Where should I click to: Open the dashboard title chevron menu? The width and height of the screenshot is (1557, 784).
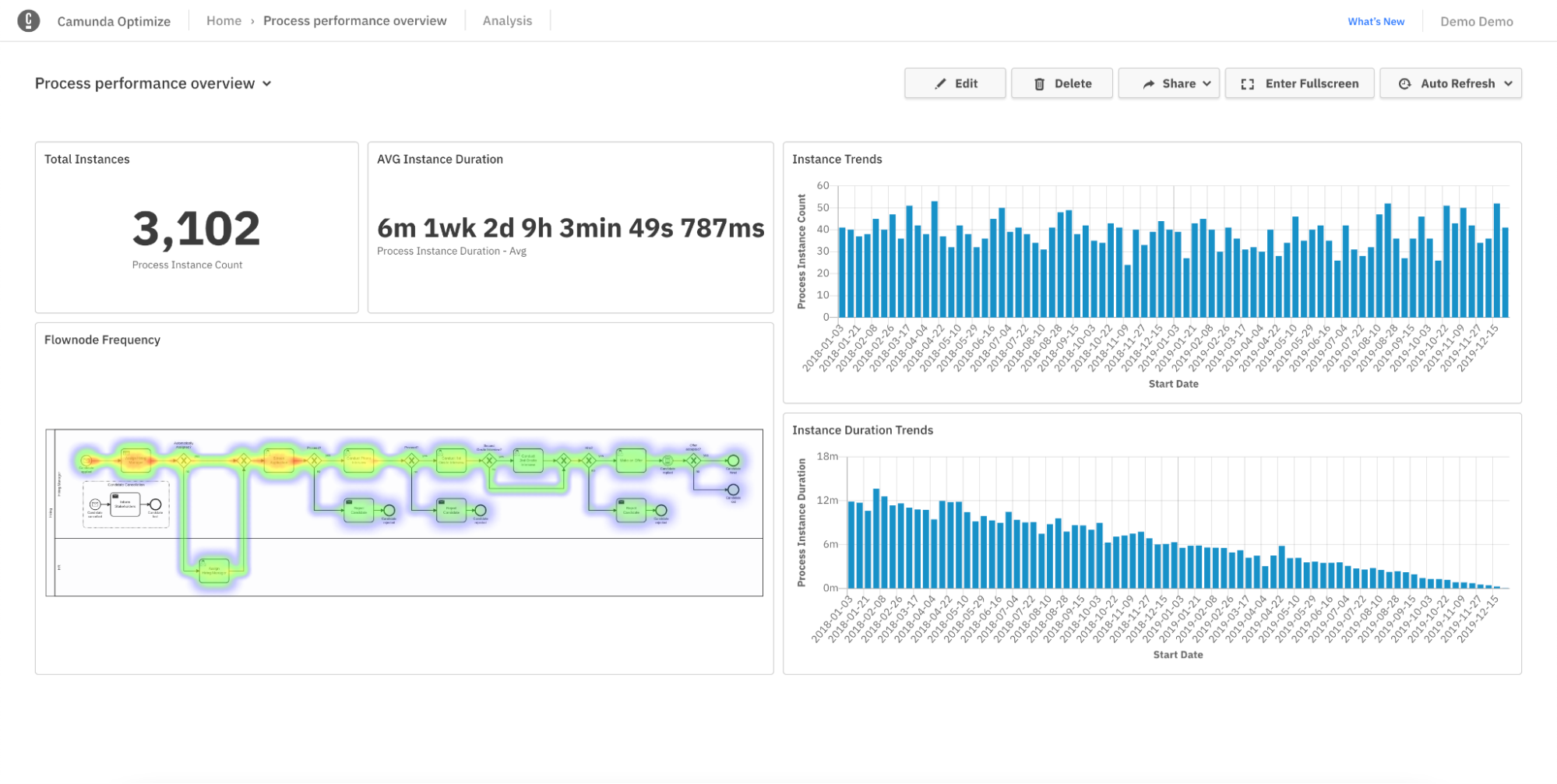[268, 83]
